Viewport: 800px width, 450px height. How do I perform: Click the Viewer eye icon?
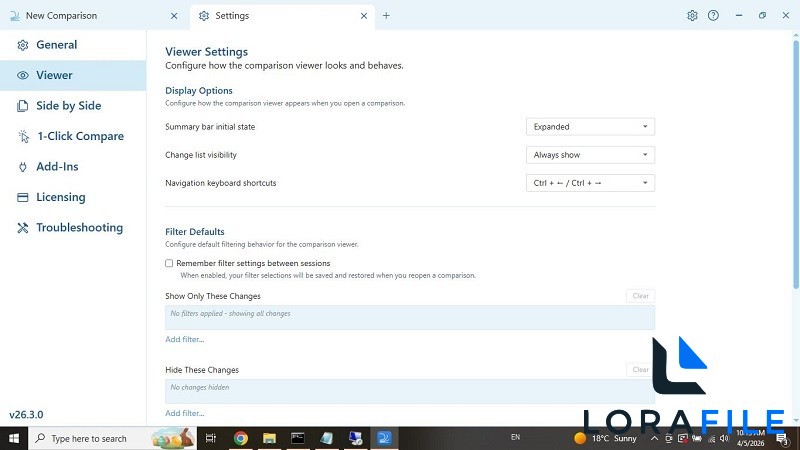pyautogui.click(x=22, y=76)
